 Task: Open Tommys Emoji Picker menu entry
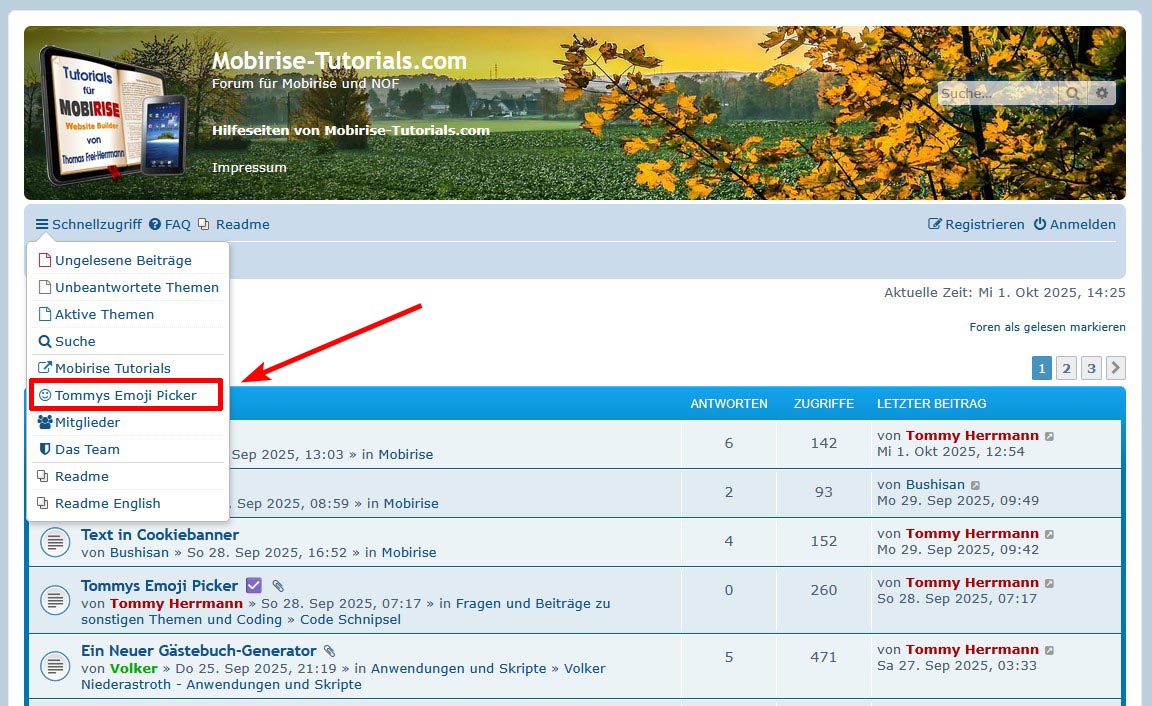(x=127, y=395)
